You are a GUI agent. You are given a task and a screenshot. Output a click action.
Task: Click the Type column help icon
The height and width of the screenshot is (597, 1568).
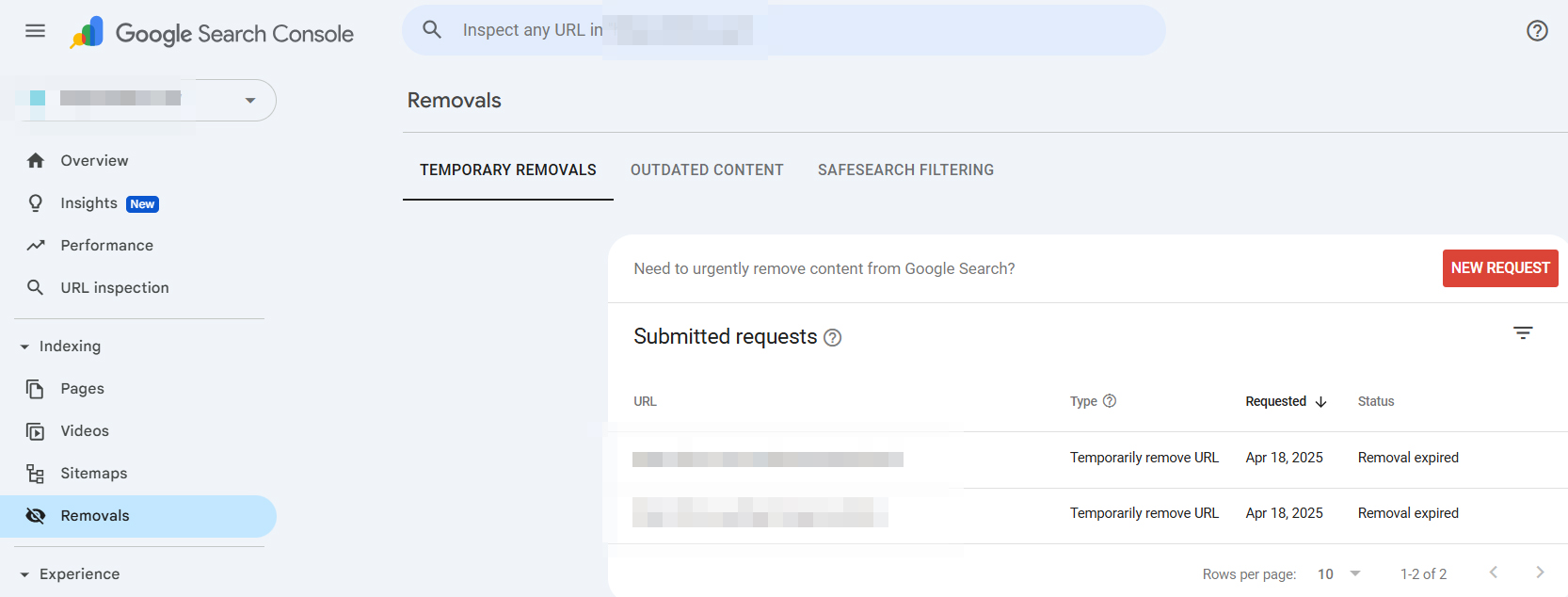pyautogui.click(x=1110, y=401)
